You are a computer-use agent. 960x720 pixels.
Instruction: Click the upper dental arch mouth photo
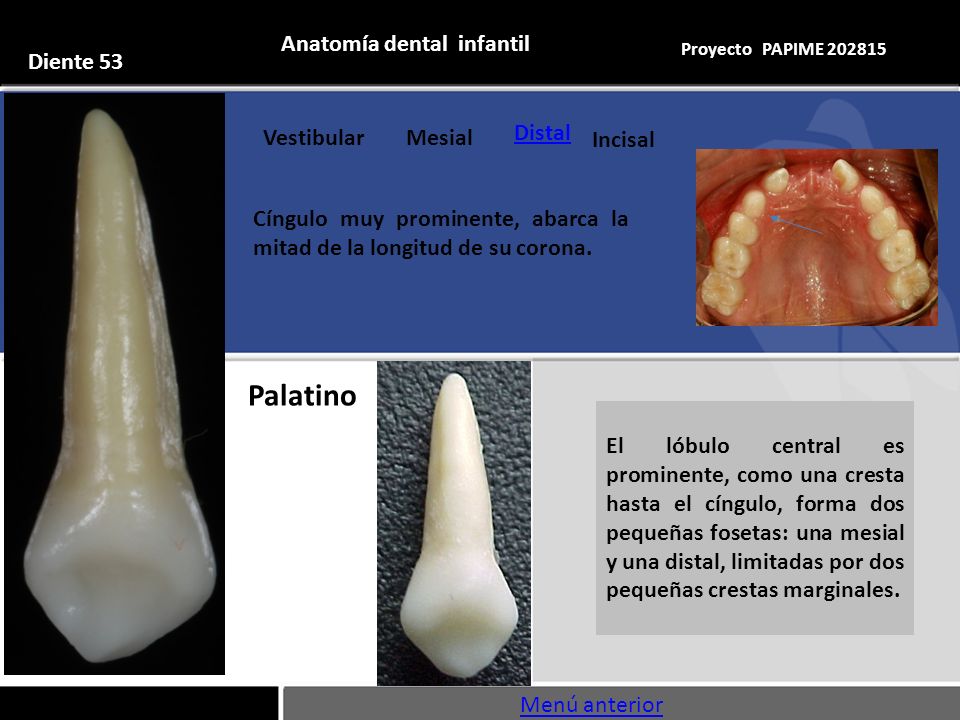(x=817, y=237)
